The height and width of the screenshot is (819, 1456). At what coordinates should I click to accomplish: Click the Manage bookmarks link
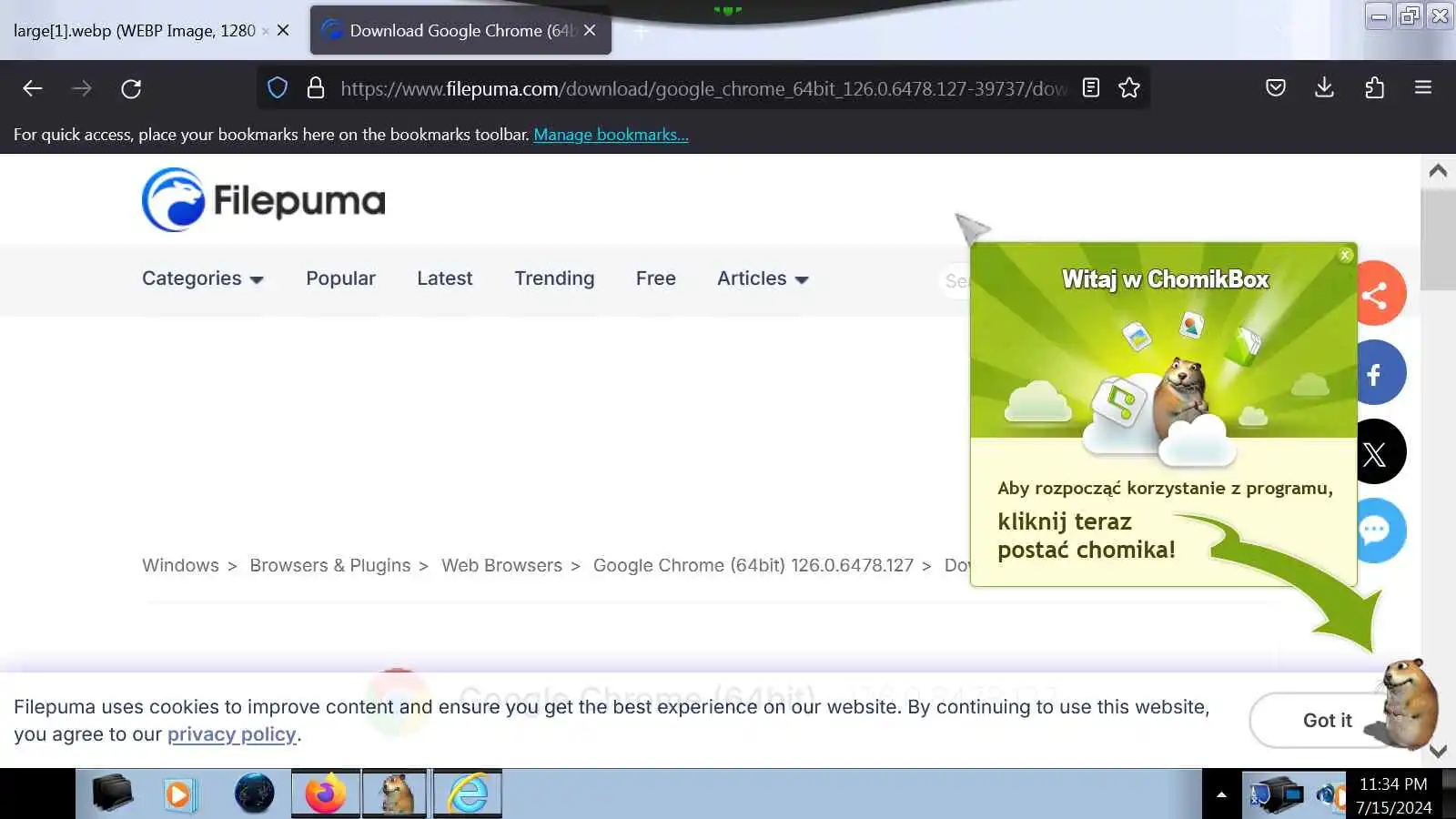click(611, 135)
